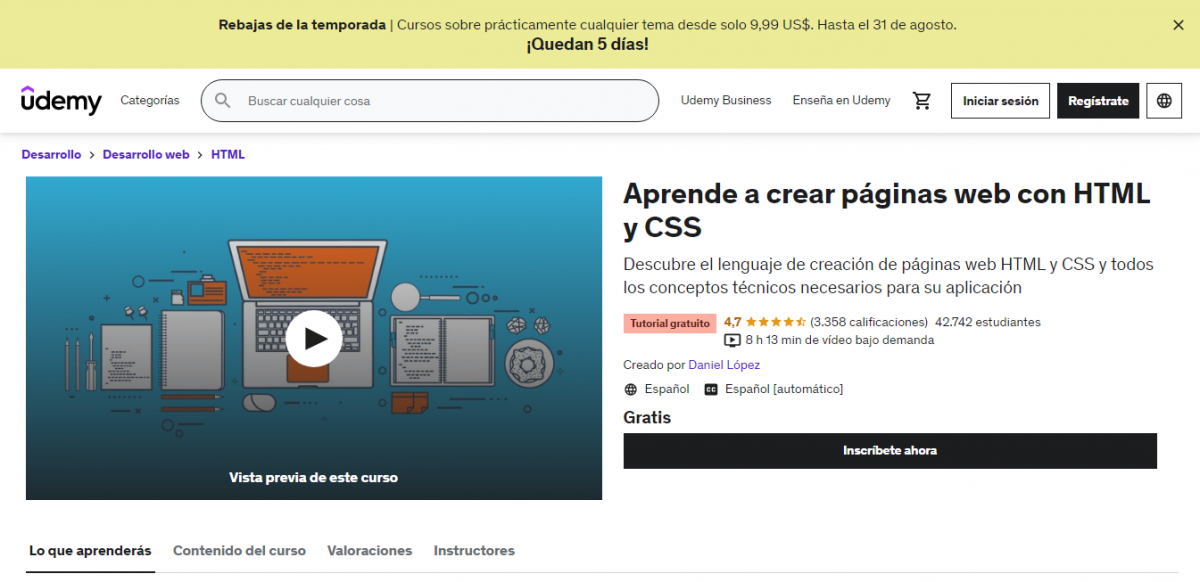
Task: Switch to Valoraciones tab
Action: click(x=370, y=551)
